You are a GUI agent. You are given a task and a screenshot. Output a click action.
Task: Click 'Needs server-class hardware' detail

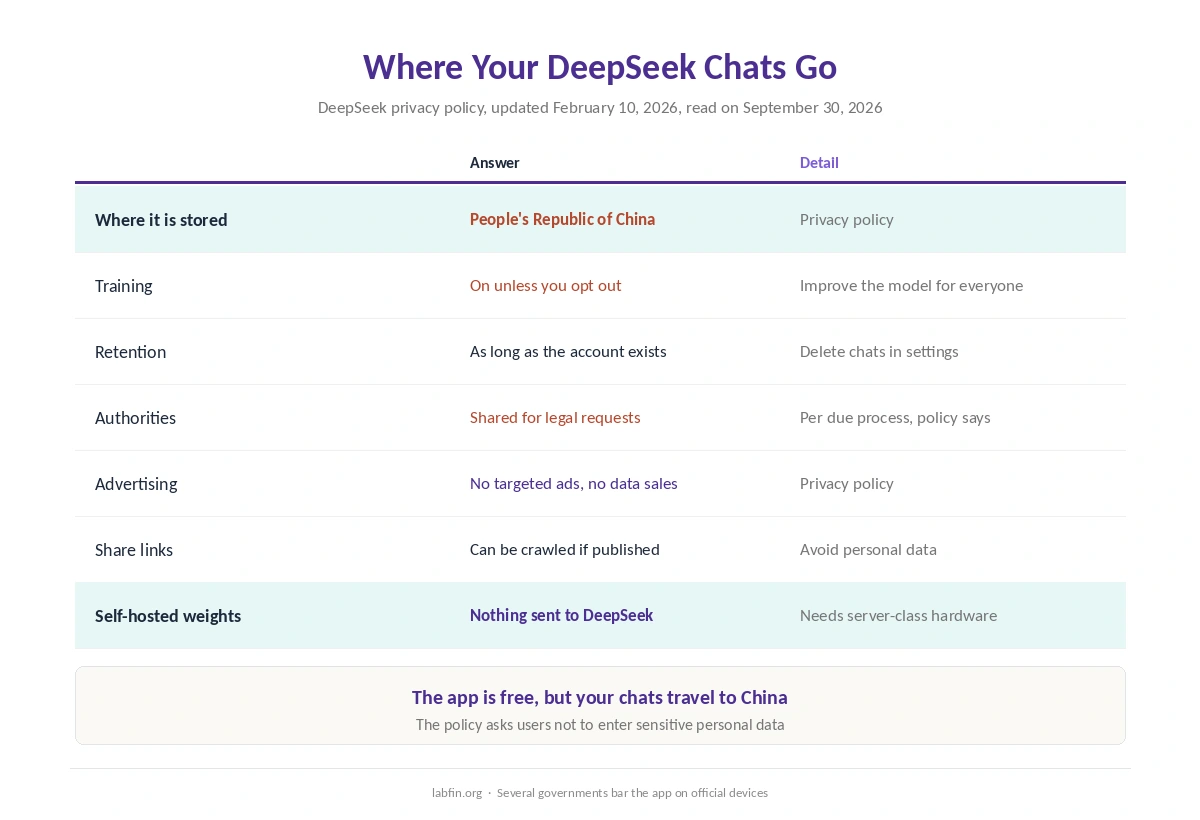(x=898, y=615)
